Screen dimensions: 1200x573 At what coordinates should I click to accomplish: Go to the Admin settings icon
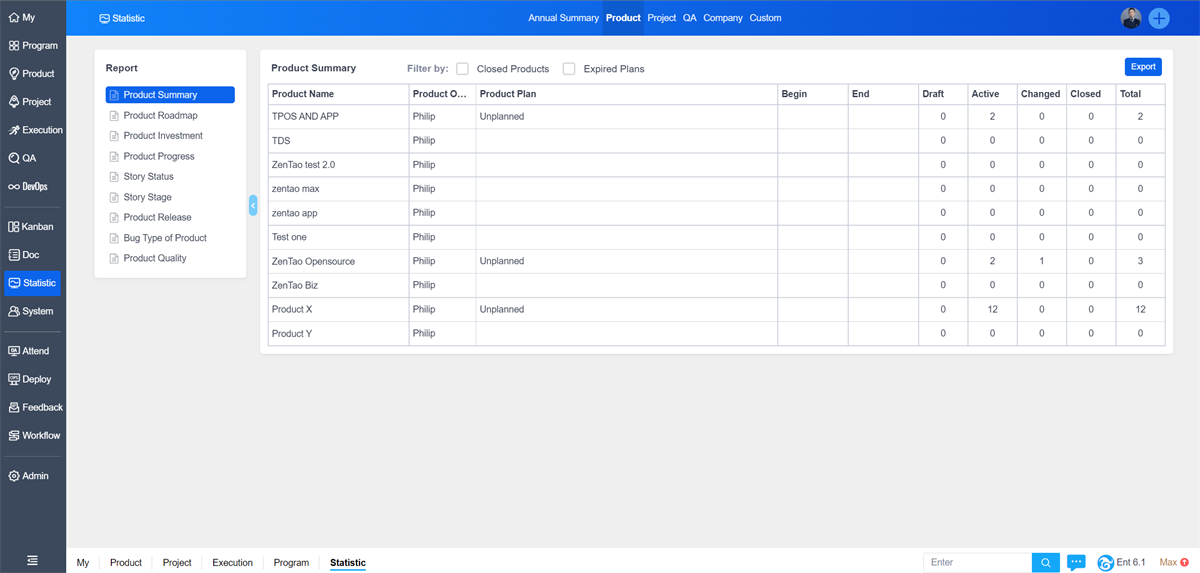tap(14, 476)
